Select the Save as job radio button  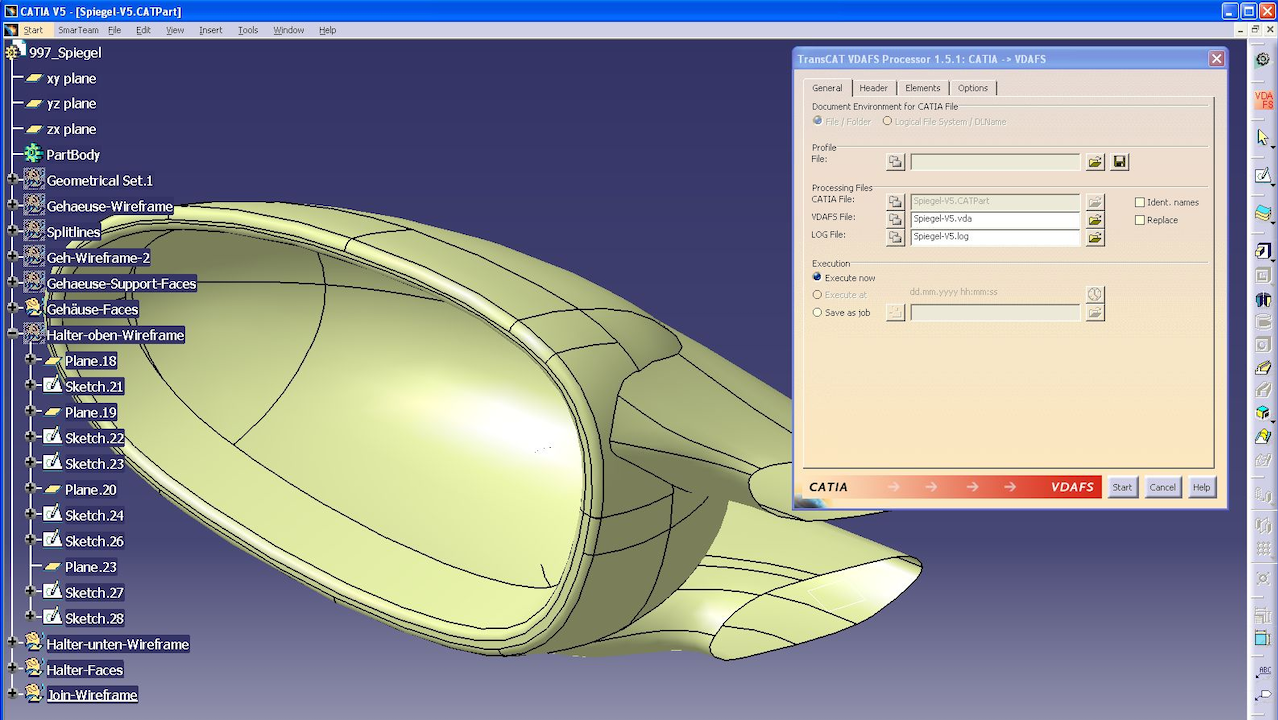click(817, 313)
